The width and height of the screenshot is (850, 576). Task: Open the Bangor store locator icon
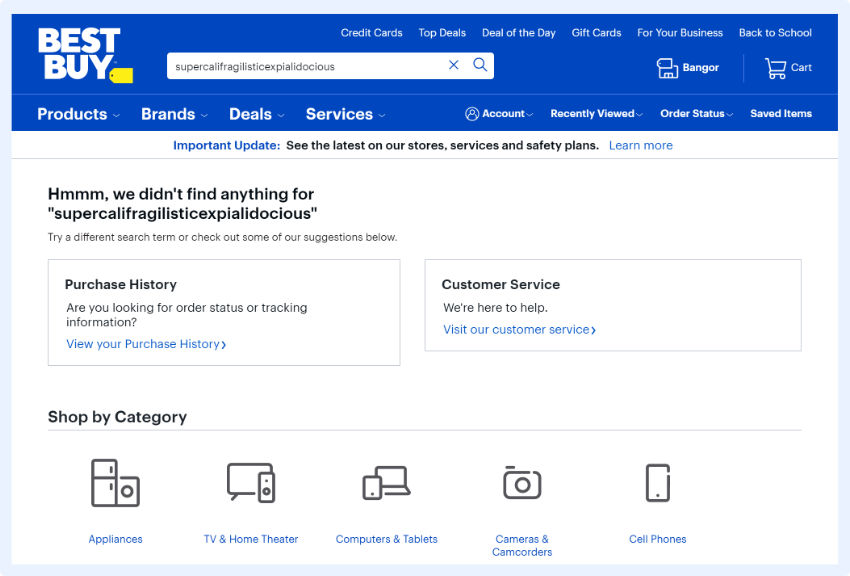[667, 68]
